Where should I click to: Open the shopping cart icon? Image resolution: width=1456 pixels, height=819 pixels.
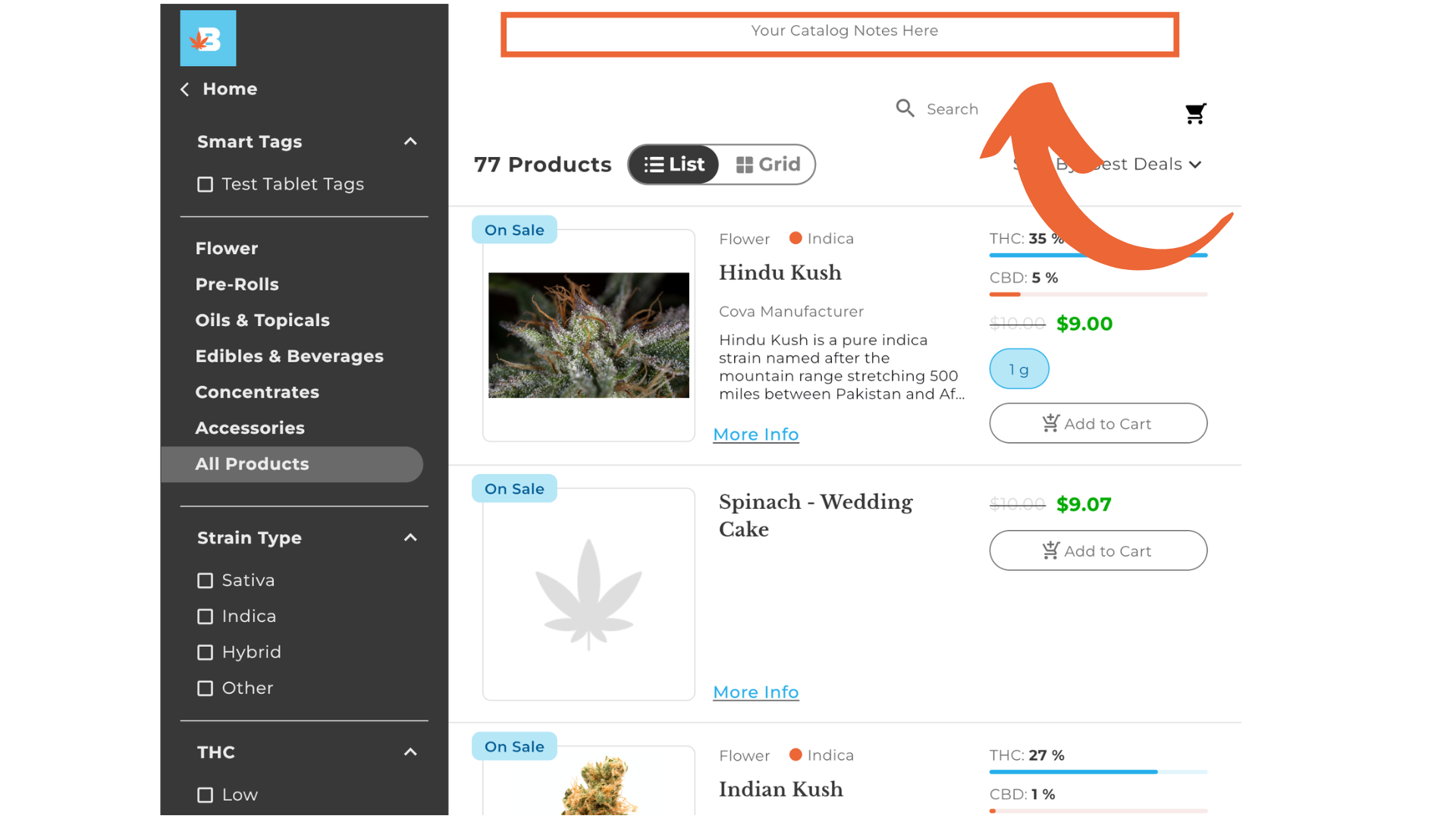click(x=1195, y=114)
